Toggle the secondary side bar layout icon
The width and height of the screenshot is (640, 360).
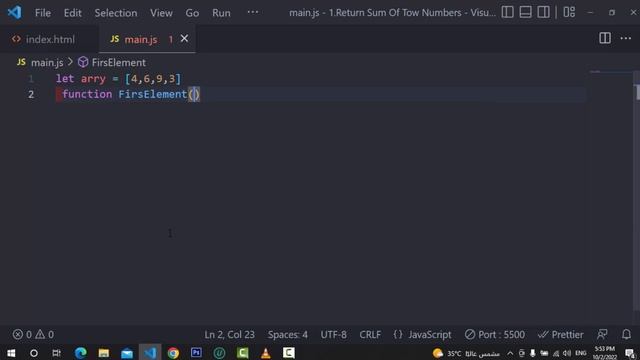(x=543, y=12)
